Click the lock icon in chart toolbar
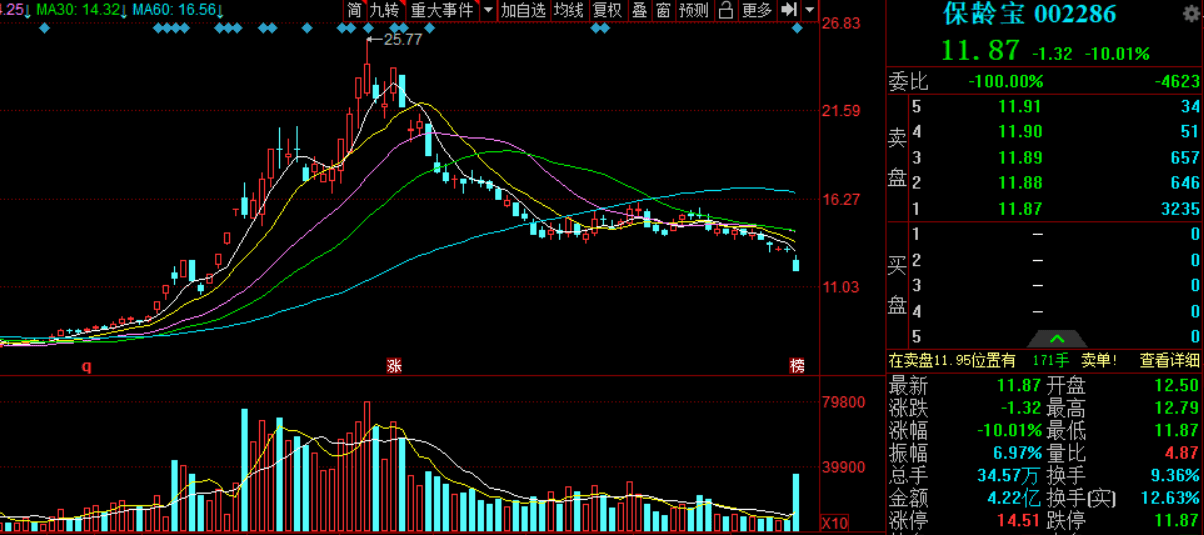 coord(726,10)
